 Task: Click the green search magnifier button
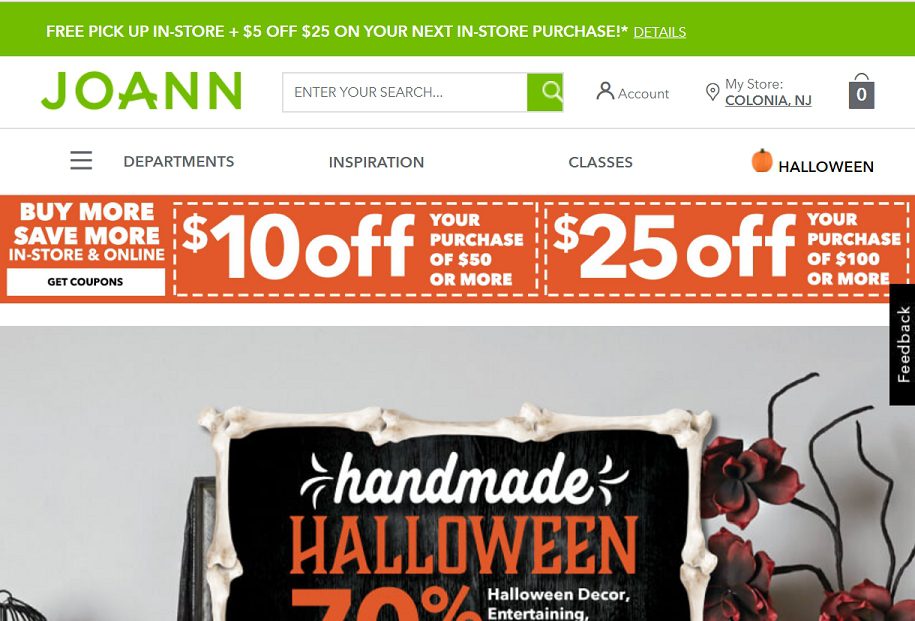coord(545,92)
